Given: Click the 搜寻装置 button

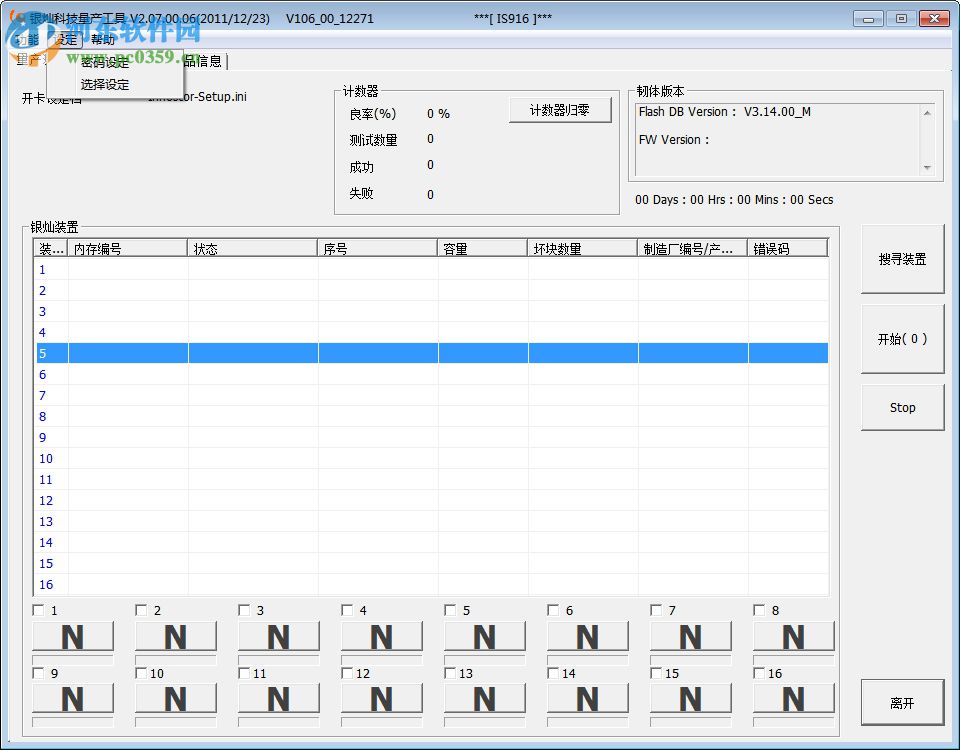Looking at the screenshot, I should point(901,258).
